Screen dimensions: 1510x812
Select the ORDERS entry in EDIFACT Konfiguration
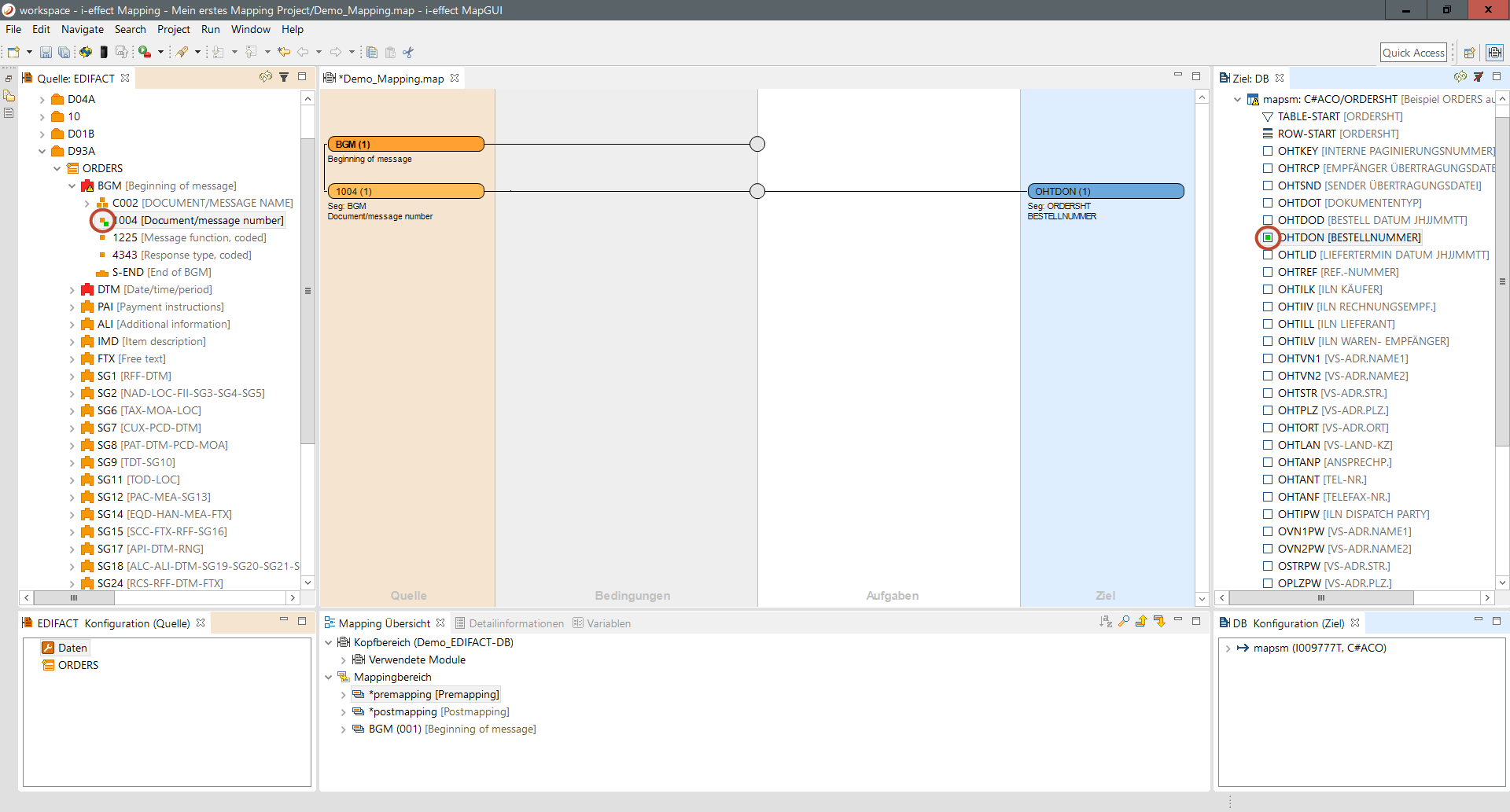[78, 665]
